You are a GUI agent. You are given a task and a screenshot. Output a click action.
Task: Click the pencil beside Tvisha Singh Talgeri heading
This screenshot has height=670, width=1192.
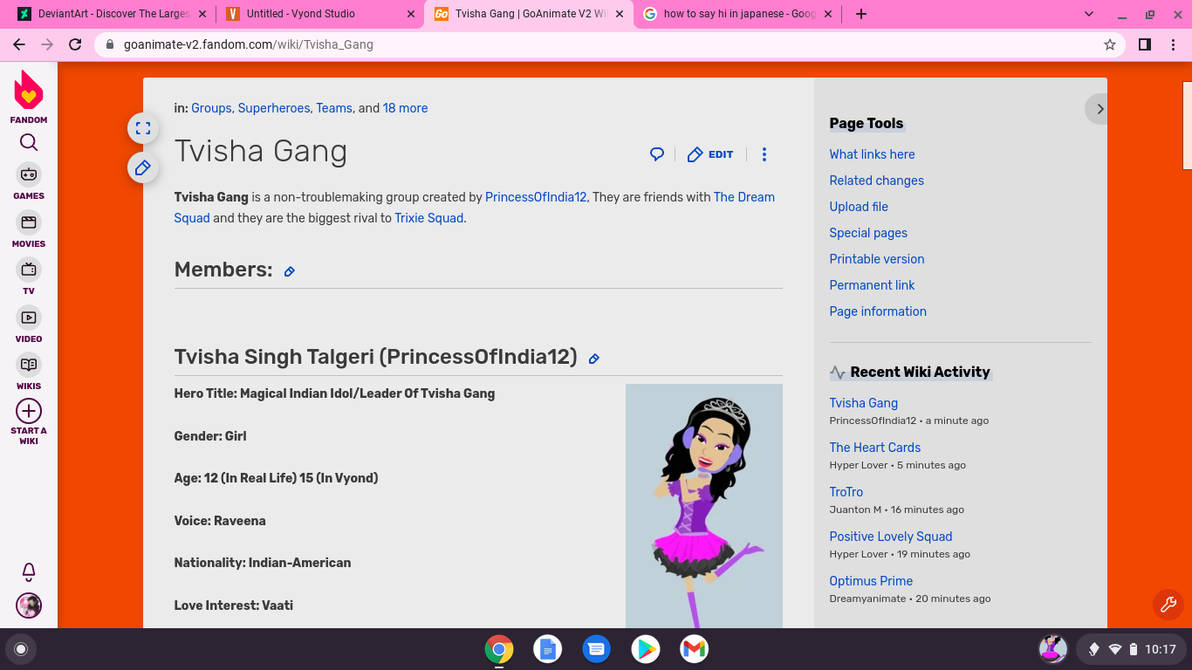coord(594,358)
